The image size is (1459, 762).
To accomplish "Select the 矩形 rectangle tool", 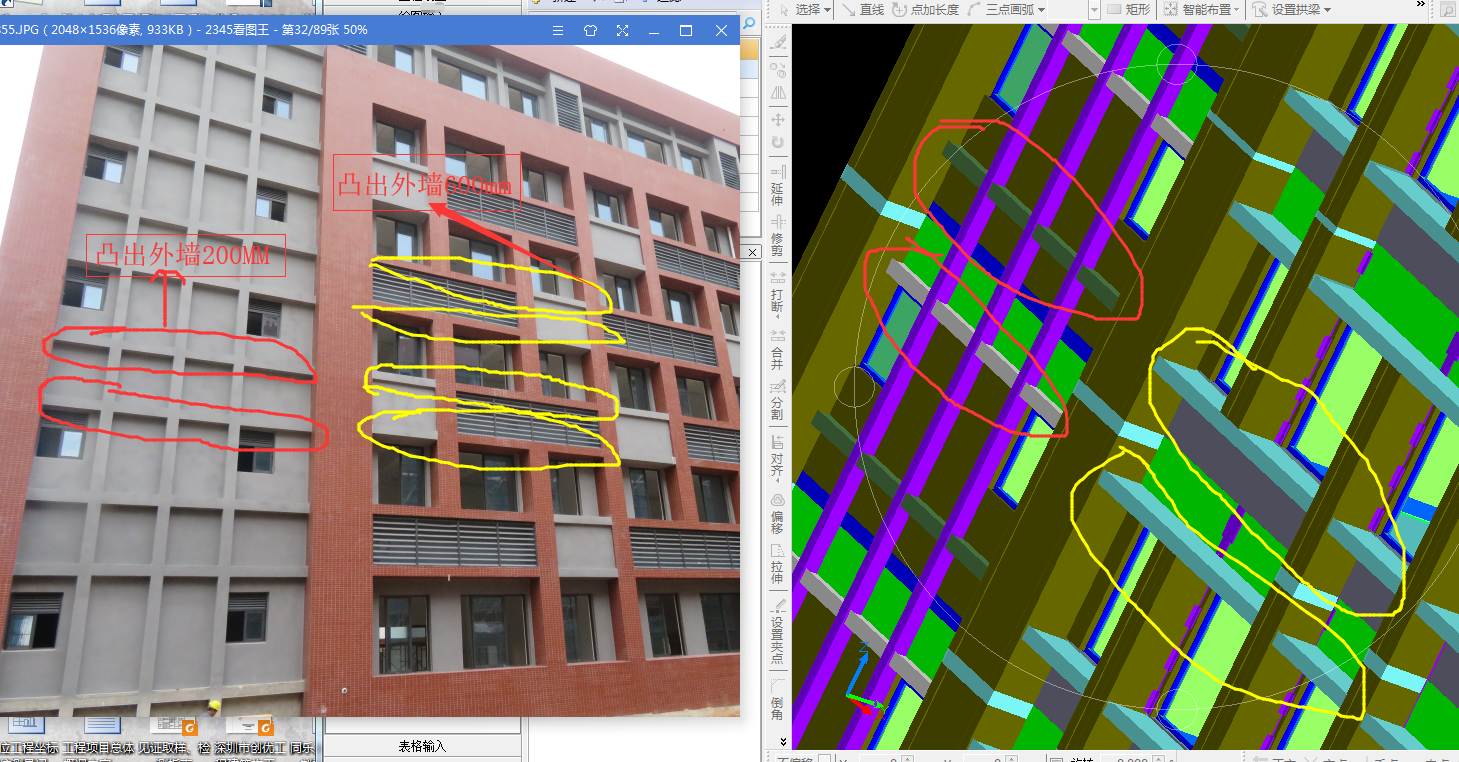I will 1129,9.
